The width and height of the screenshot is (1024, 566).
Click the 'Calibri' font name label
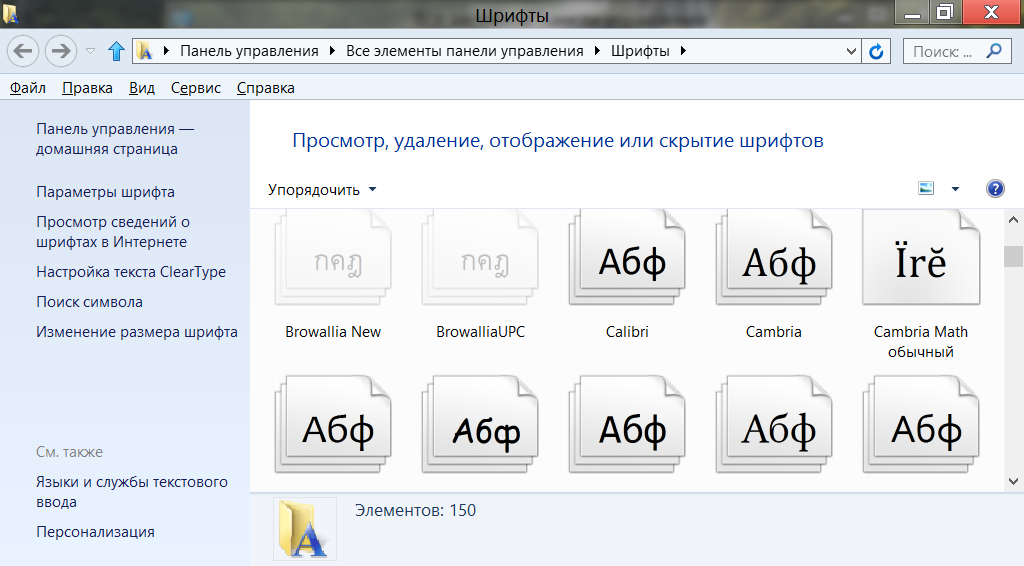coord(627,332)
